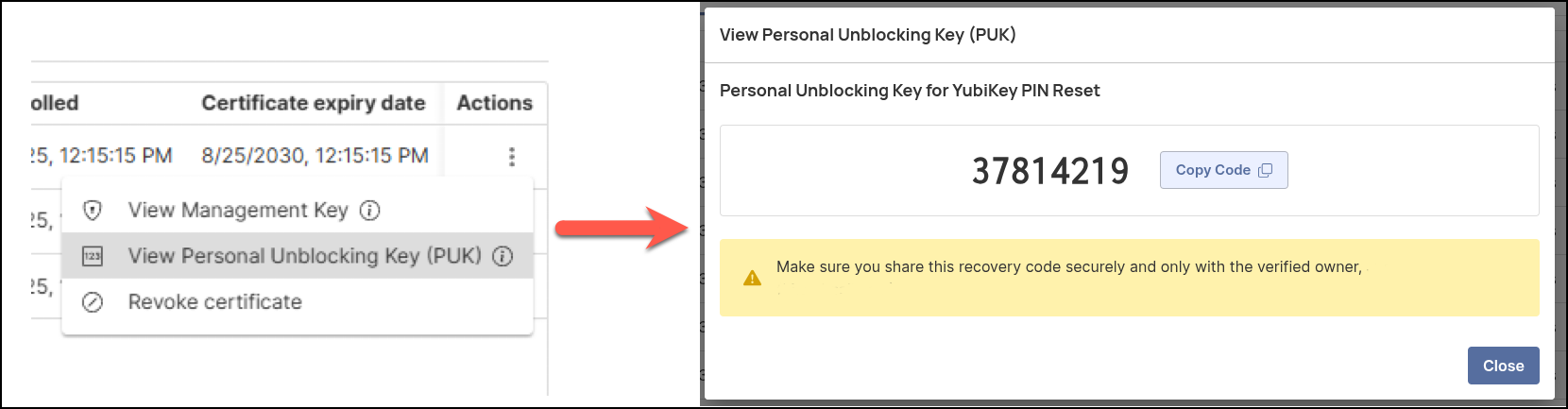
Task: Click the red arrow between the panels
Action: (x=619, y=228)
